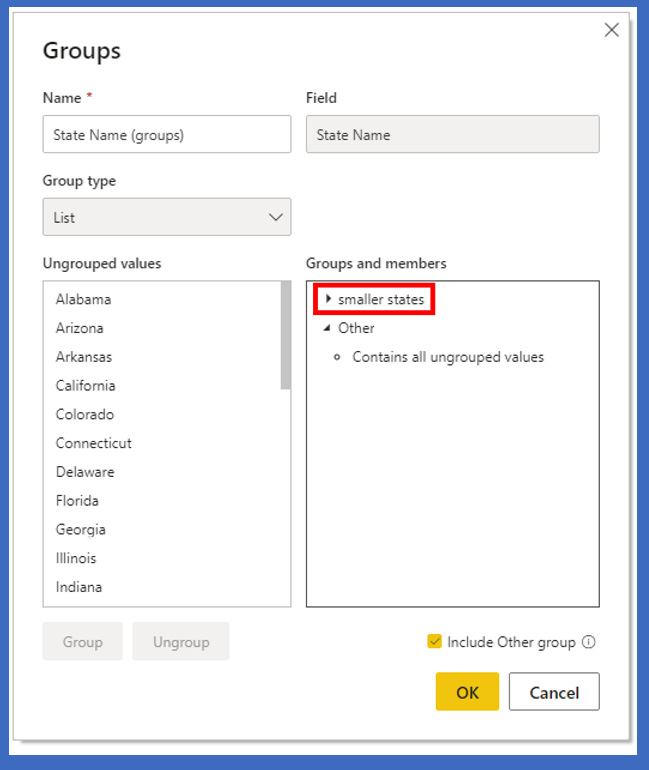Image resolution: width=649 pixels, height=770 pixels.
Task: Select Alabama in ungrouped values
Action: click(84, 299)
